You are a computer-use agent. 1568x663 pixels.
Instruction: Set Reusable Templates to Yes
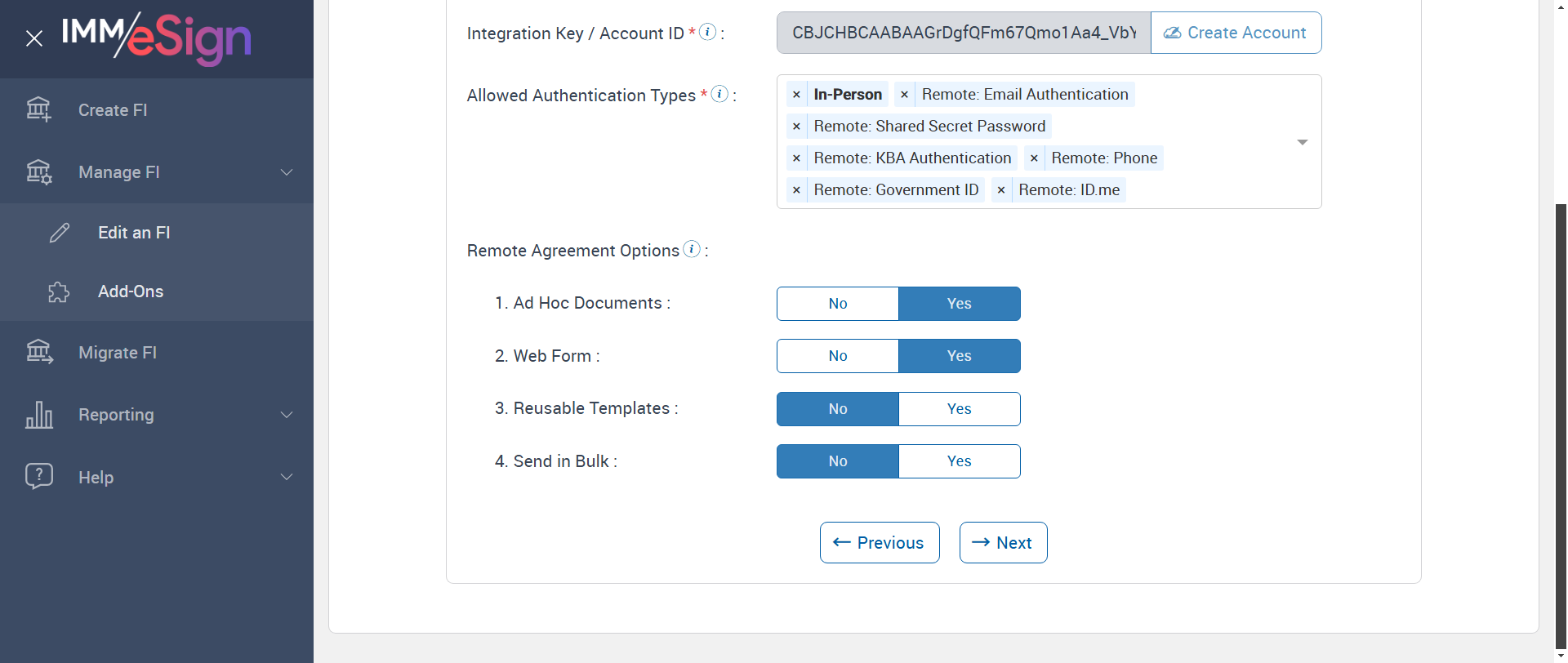click(x=959, y=409)
